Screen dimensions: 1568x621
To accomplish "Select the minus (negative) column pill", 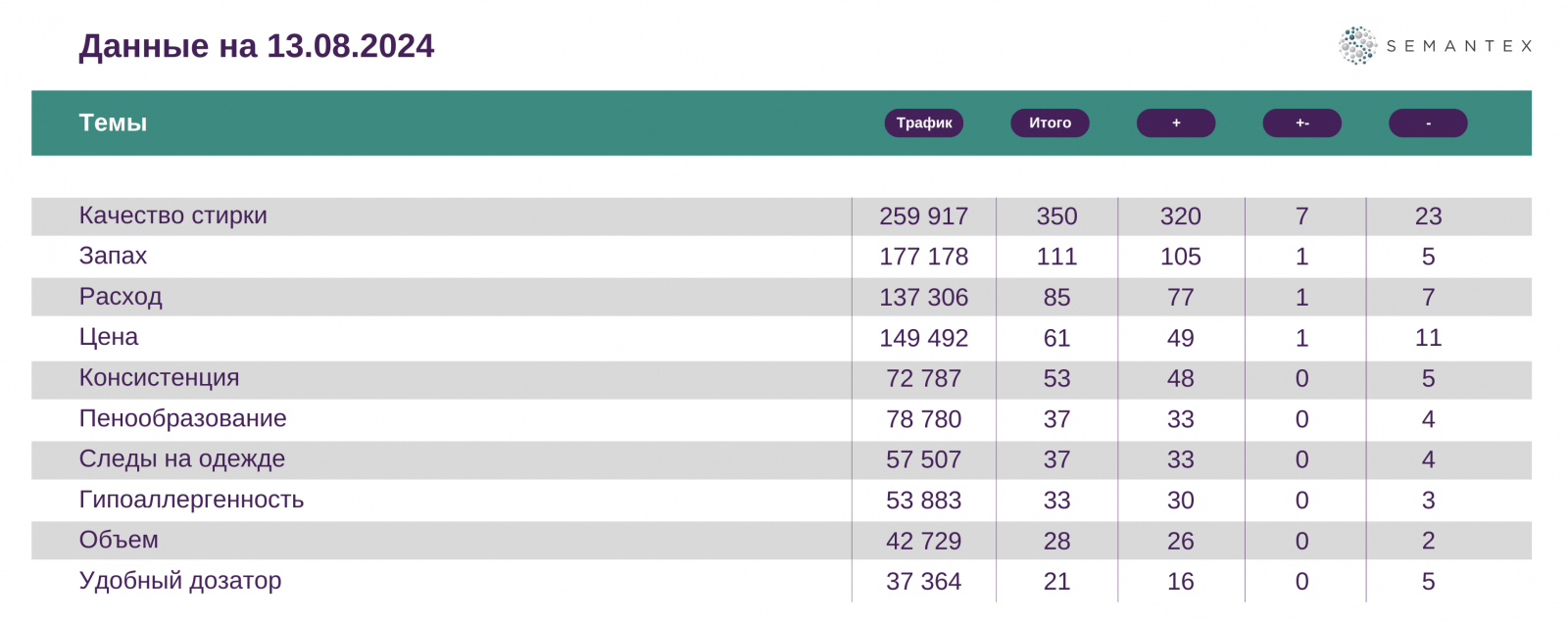I will (x=1428, y=123).
